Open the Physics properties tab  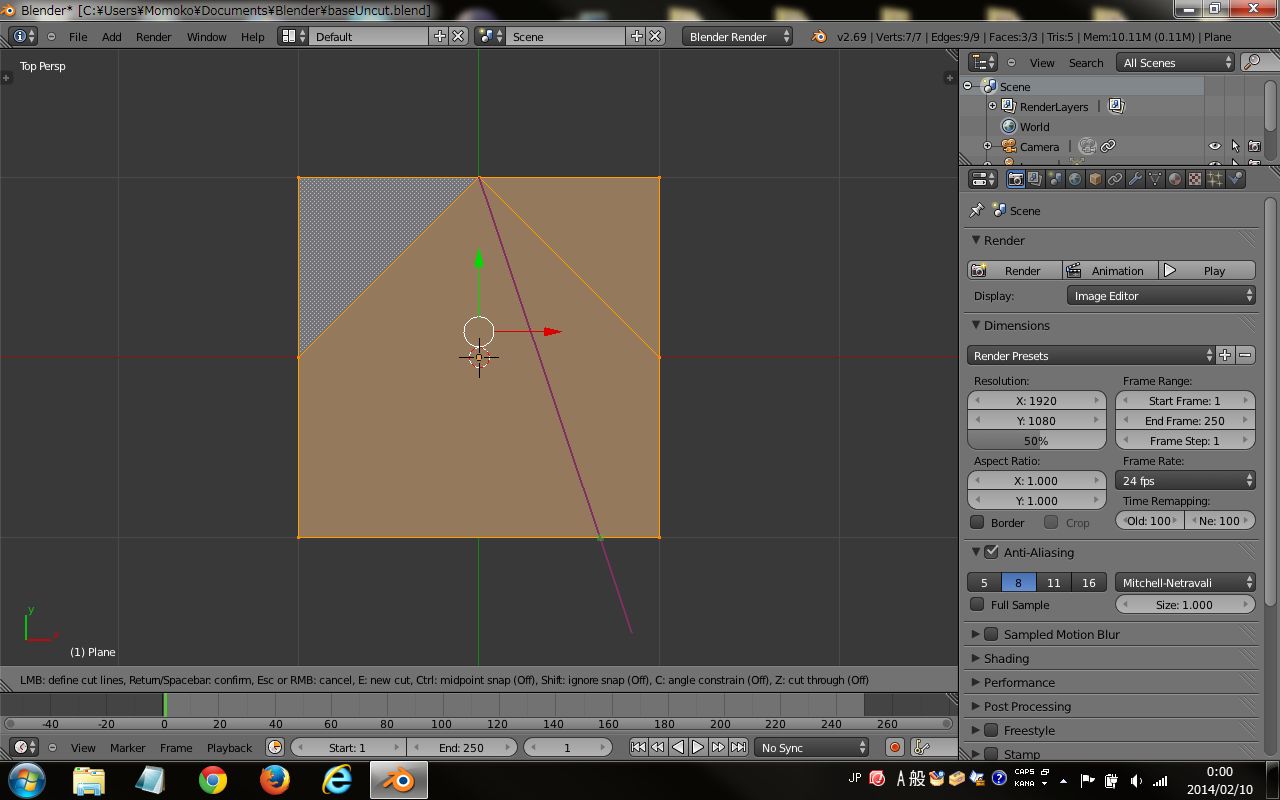click(x=1235, y=179)
